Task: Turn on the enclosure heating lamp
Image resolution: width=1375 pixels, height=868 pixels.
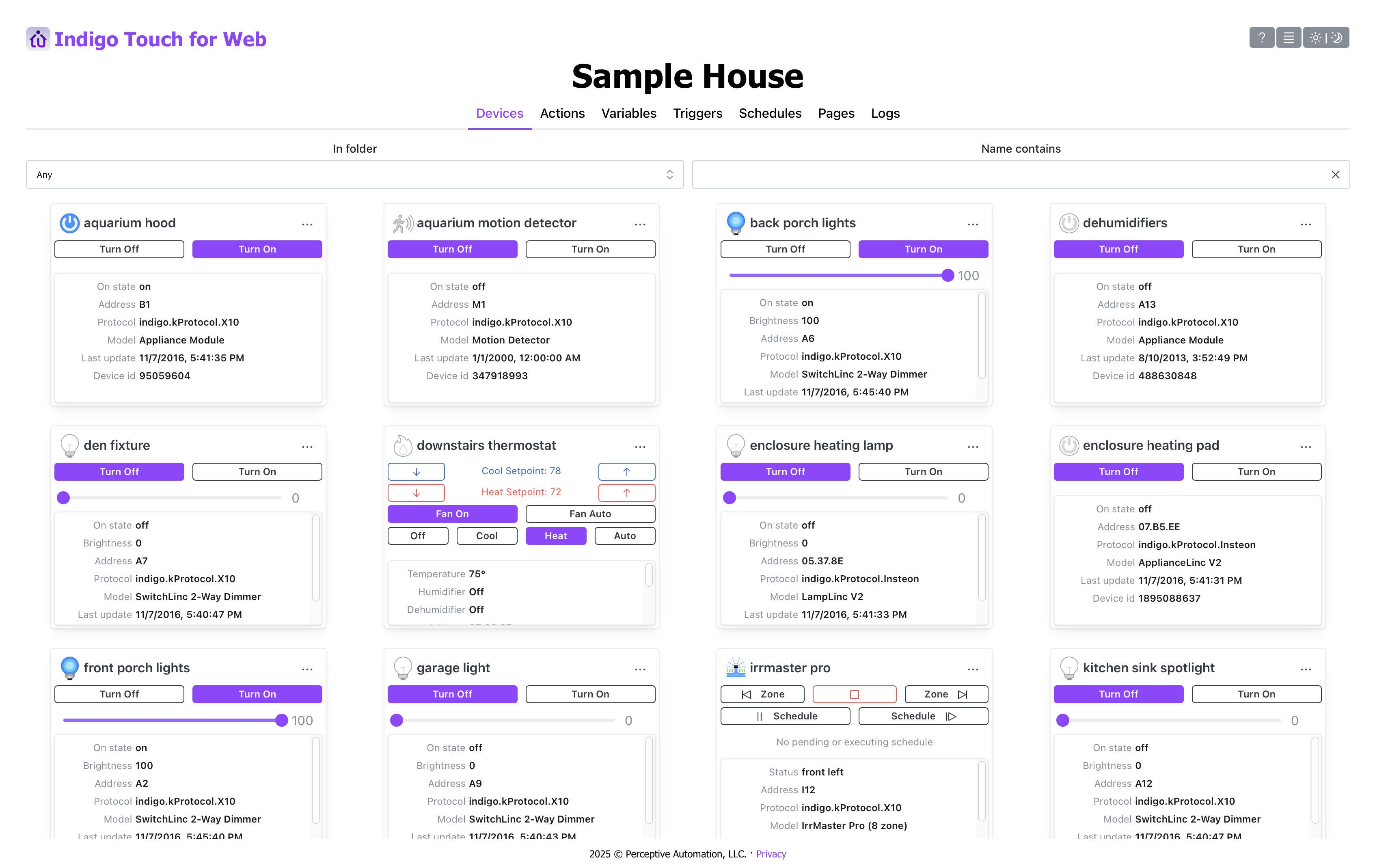Action: pos(923,472)
